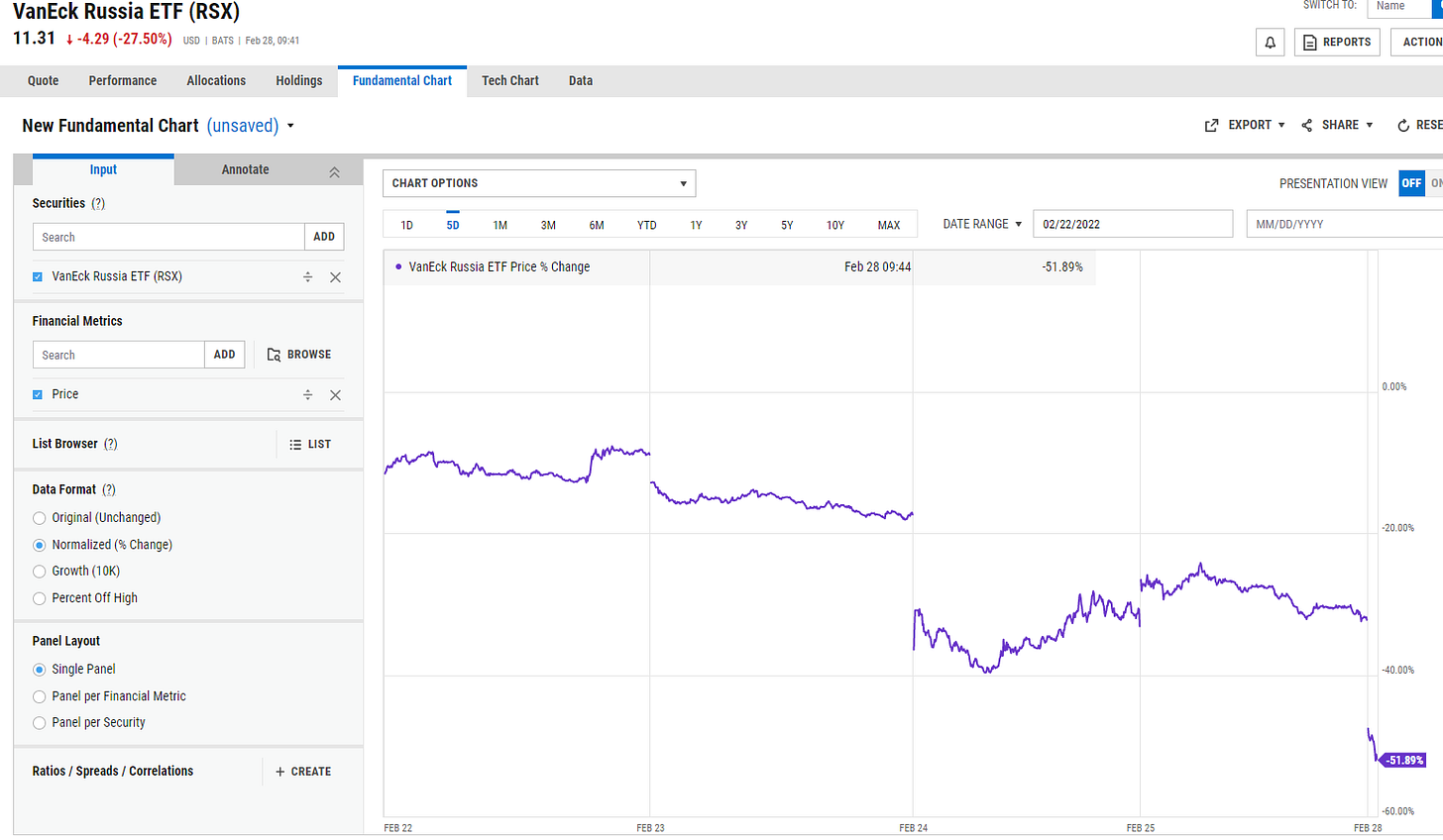Screen dimensions: 1443x840
Task: Browse financial metrics
Action: (299, 355)
